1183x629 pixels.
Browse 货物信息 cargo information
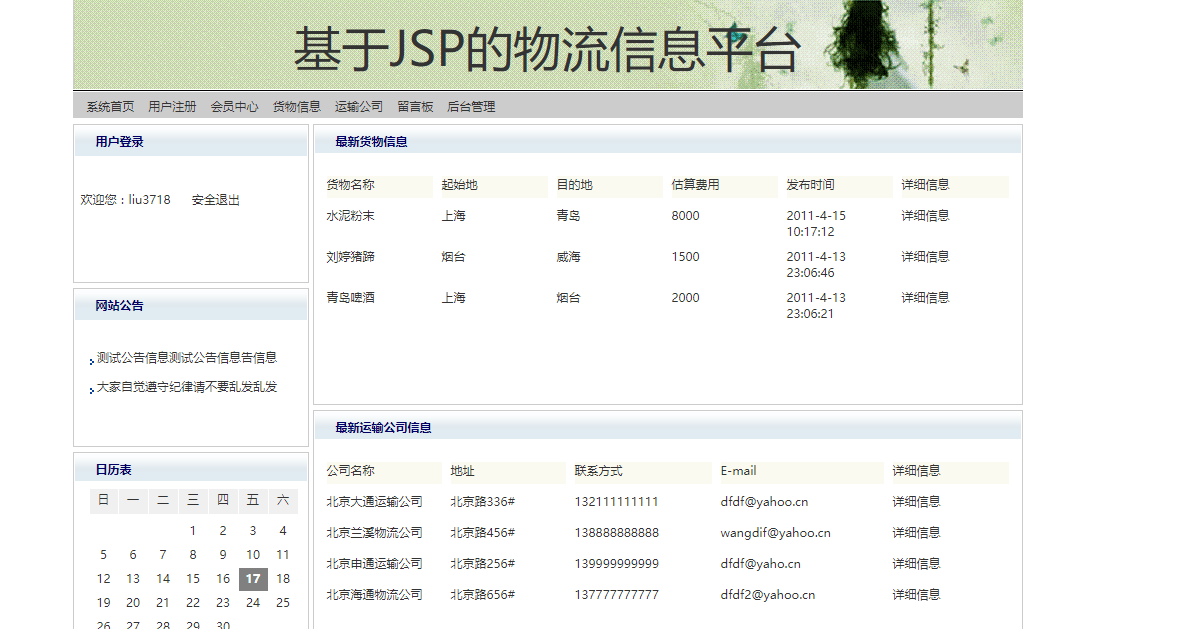click(296, 106)
